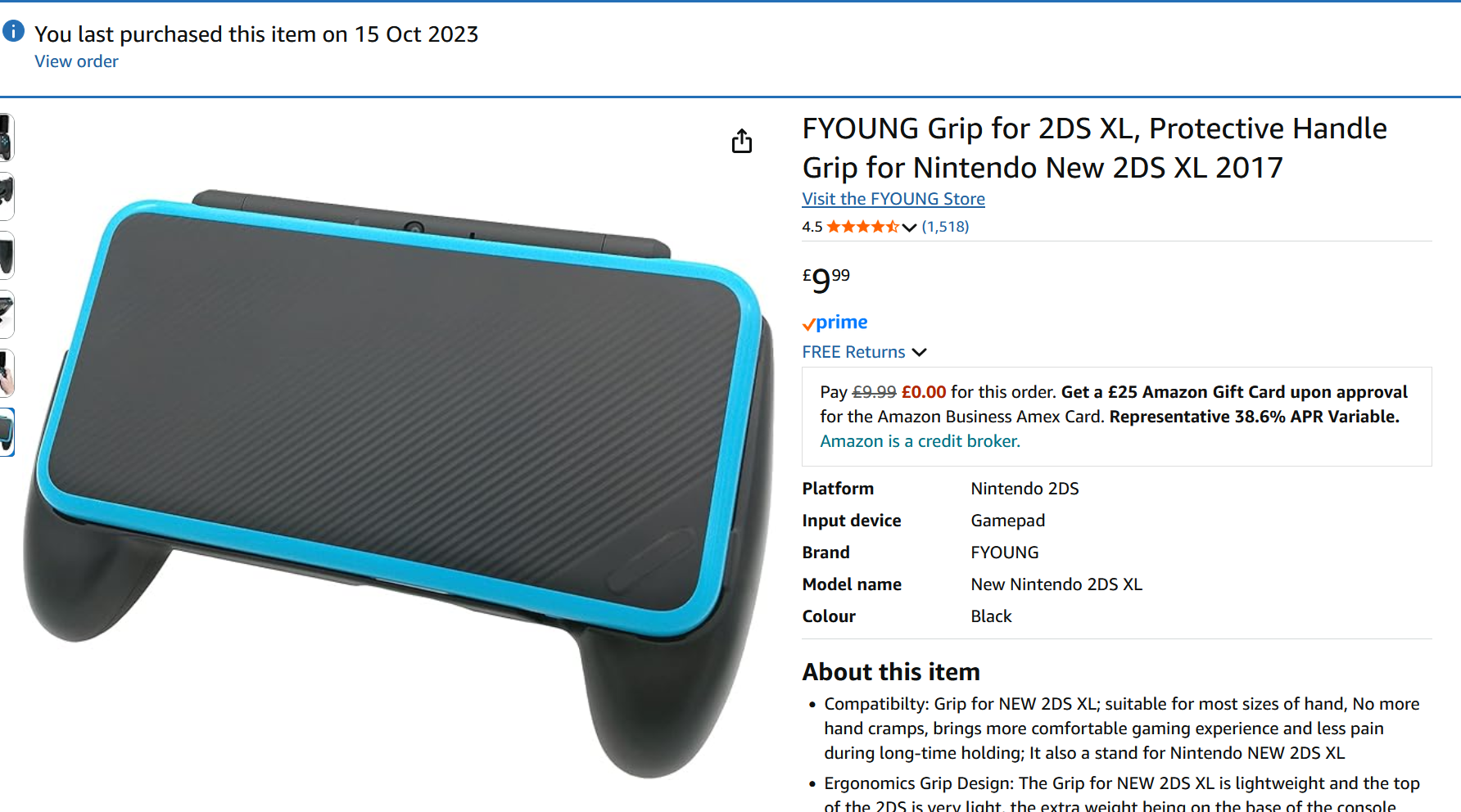Select the third product thumbnail
This screenshot has width=1461, height=812.
tap(6, 255)
